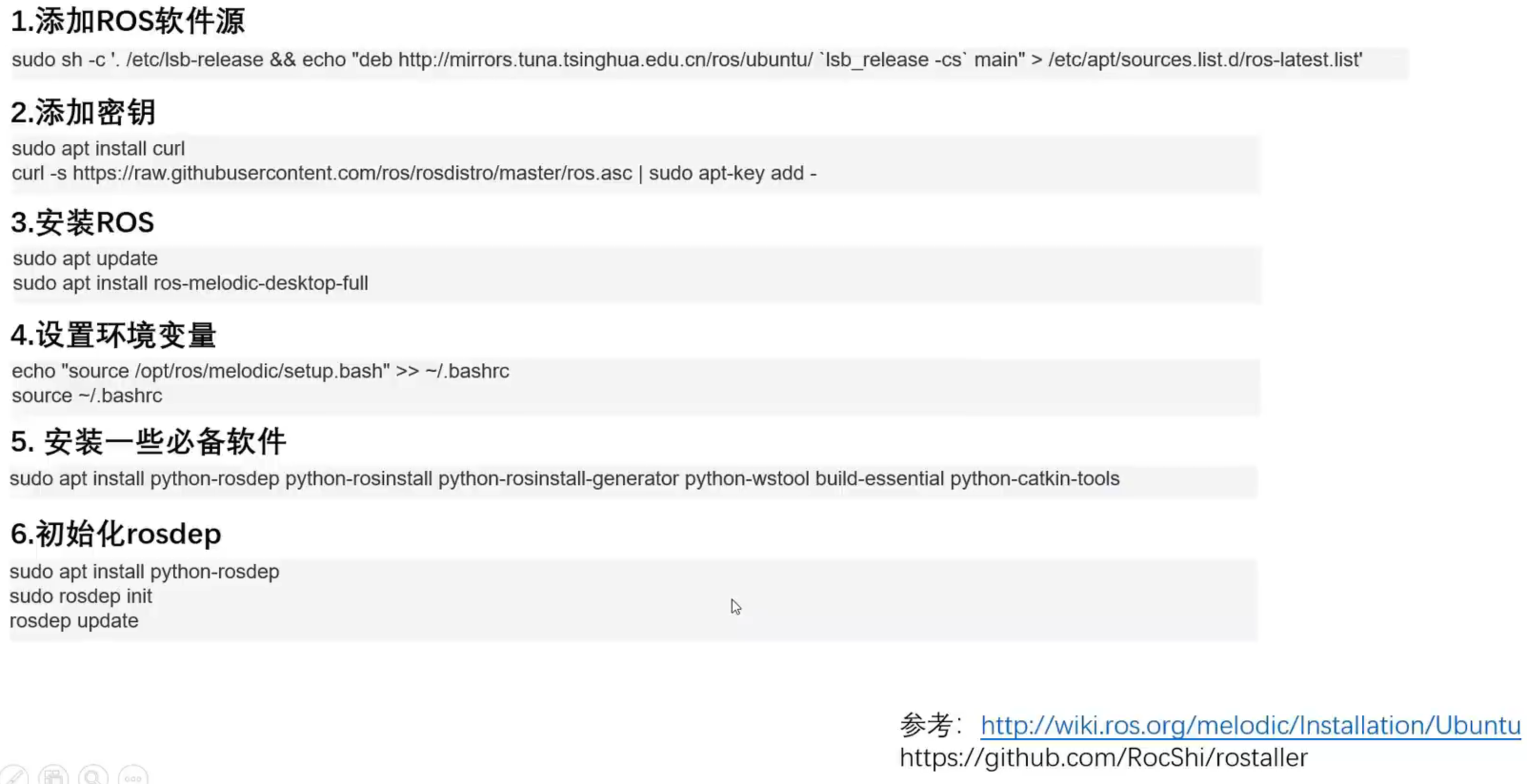Click the heading 2.添加密钥
Screen dimensions: 1527x784
[x=83, y=113]
